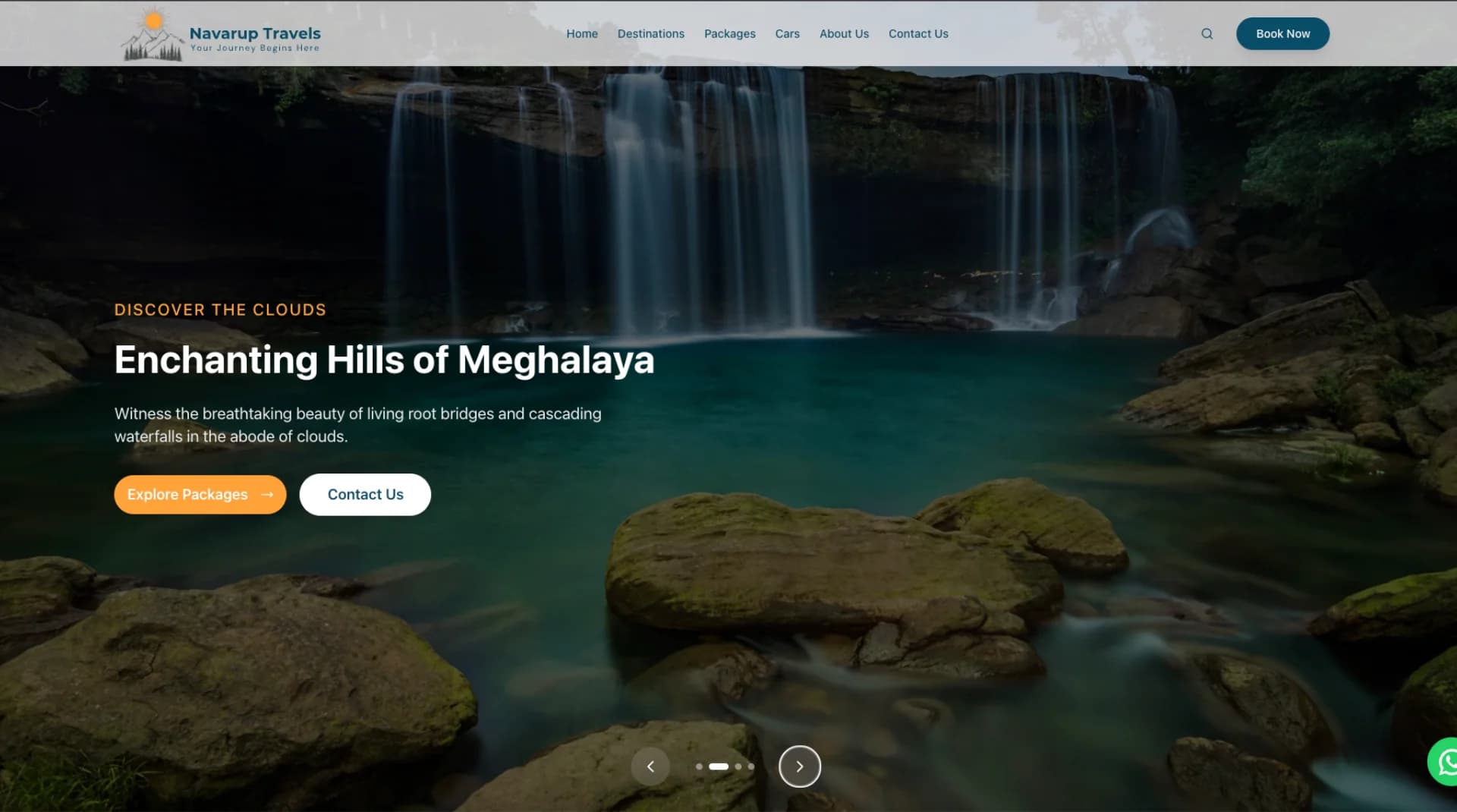The width and height of the screenshot is (1457, 812).
Task: Select Contact Us in the navigation bar
Action: tap(918, 34)
